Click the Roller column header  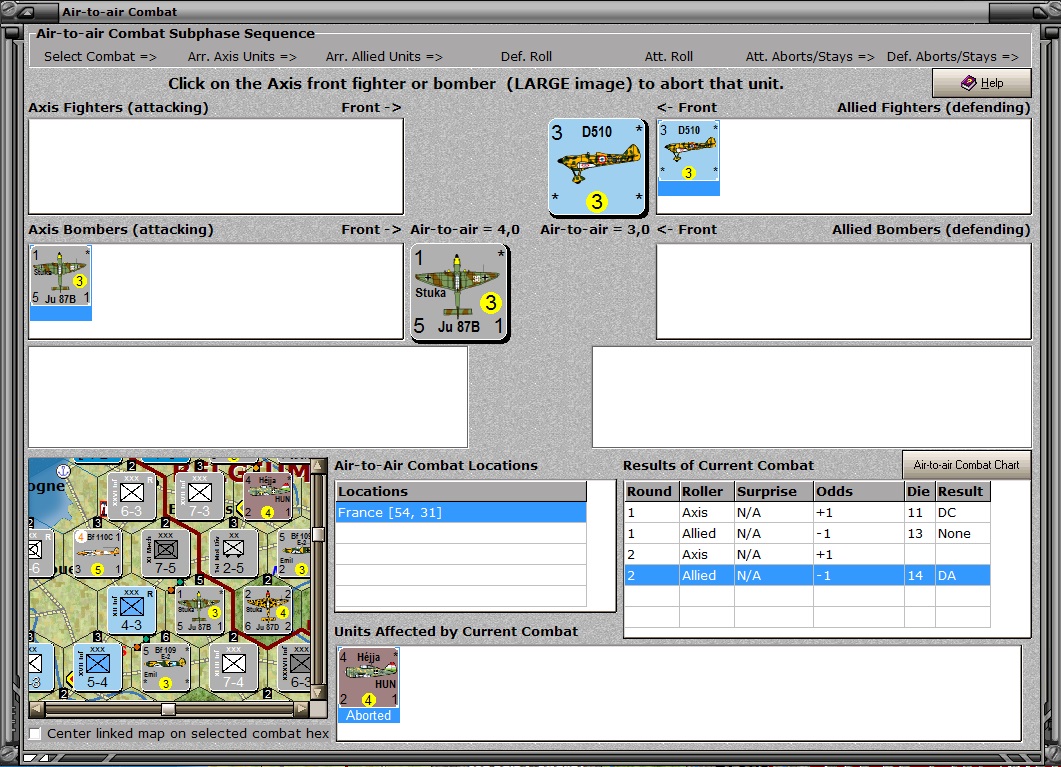click(x=706, y=491)
